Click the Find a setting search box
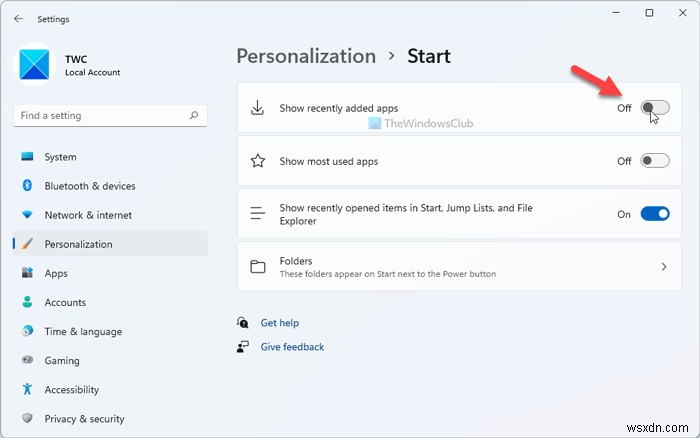Image resolution: width=700 pixels, height=438 pixels. (110, 116)
